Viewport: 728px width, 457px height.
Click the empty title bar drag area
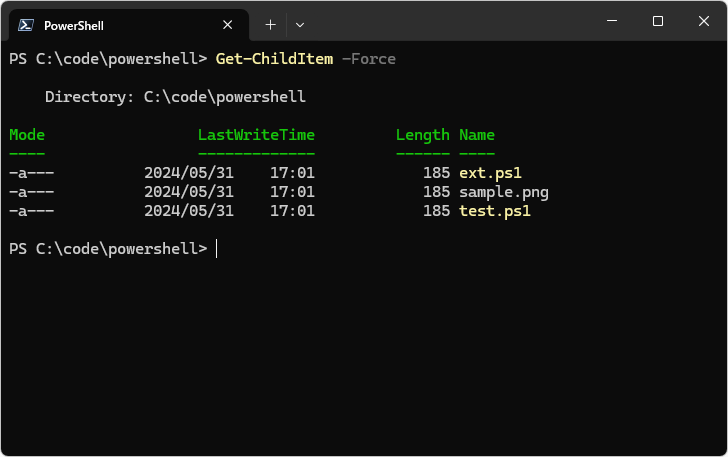tap(450, 22)
